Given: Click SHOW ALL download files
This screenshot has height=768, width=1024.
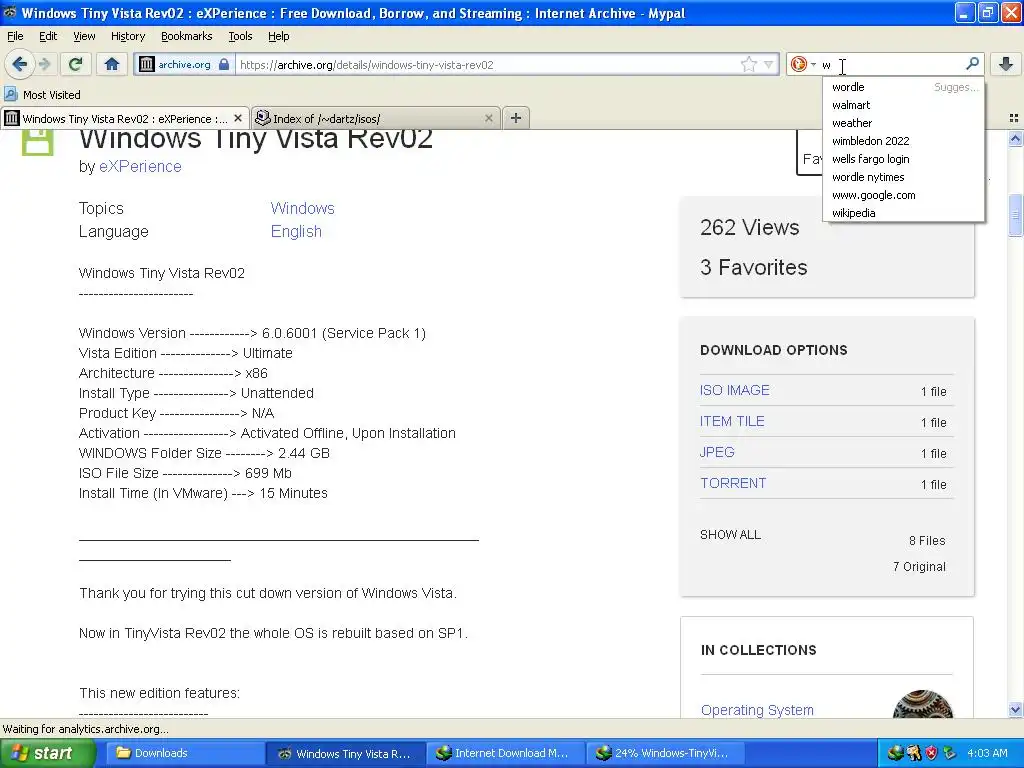Looking at the screenshot, I should tap(730, 535).
